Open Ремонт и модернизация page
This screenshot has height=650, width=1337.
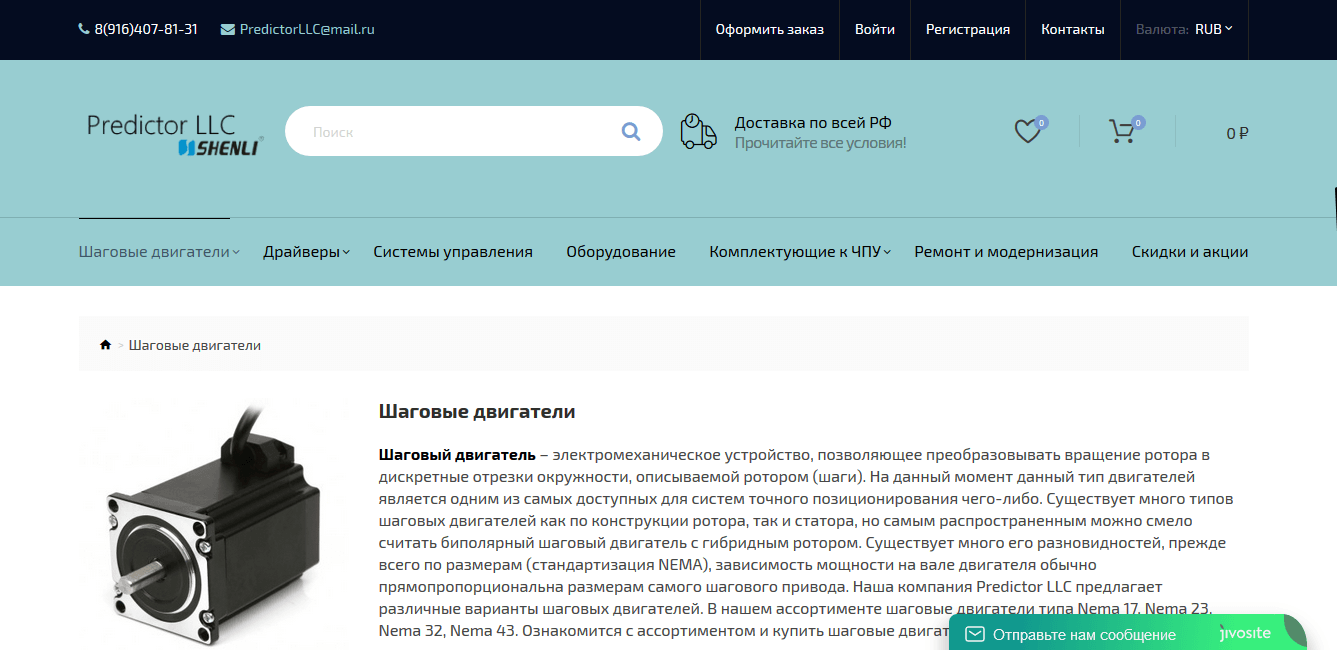tap(1005, 252)
